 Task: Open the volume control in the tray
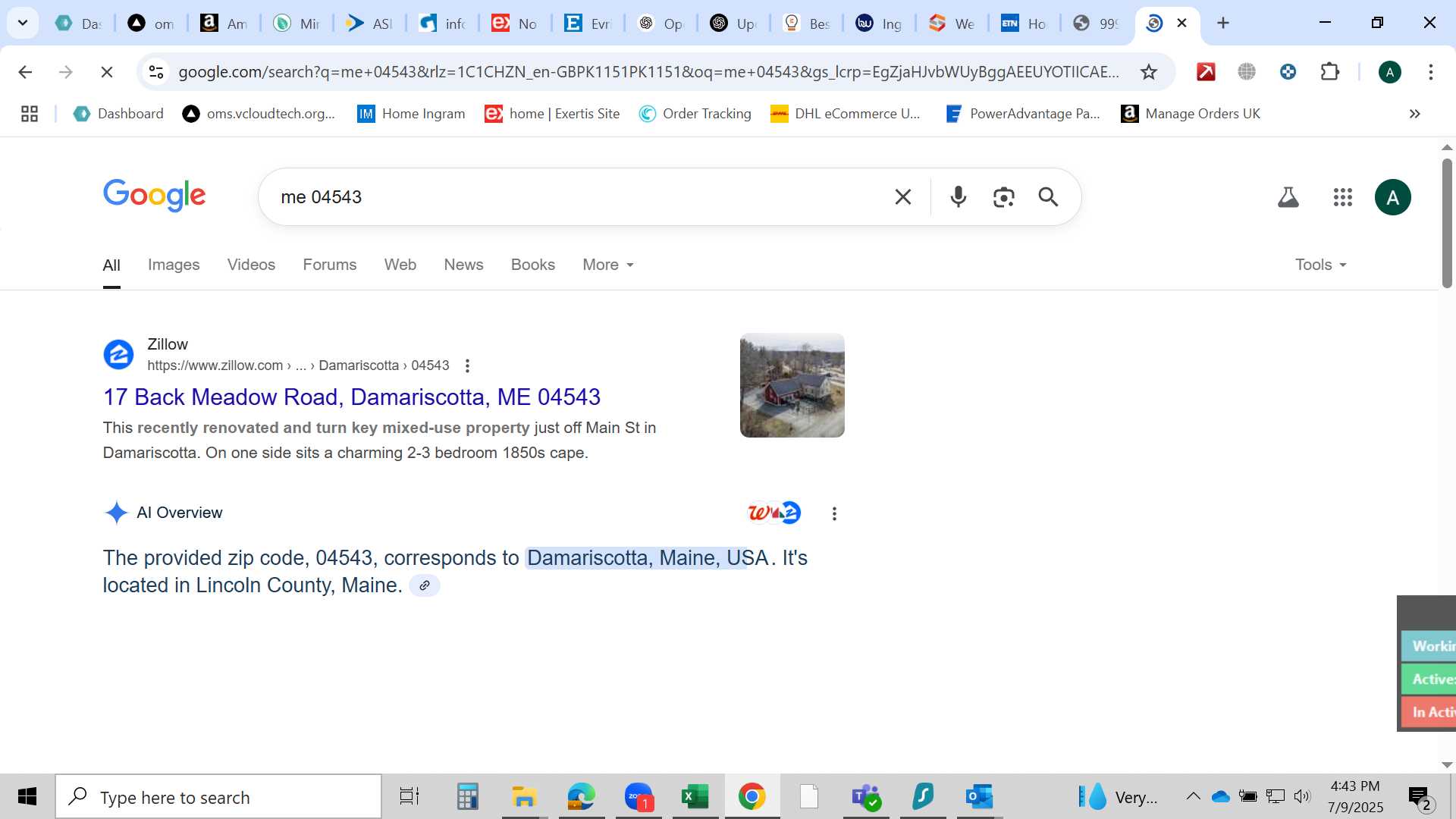[1302, 796]
